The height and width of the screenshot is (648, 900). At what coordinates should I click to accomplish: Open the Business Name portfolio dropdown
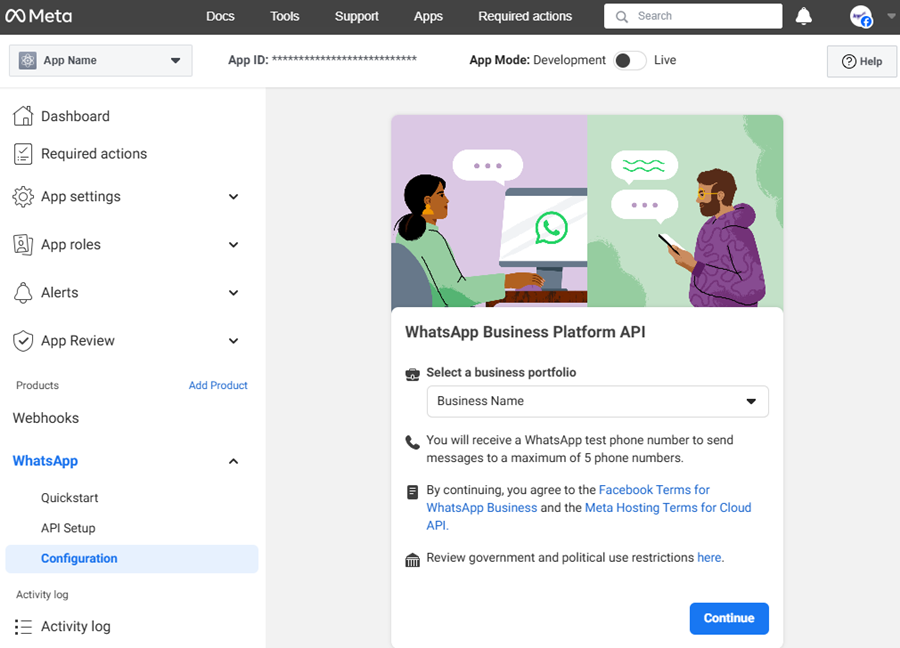click(x=598, y=401)
